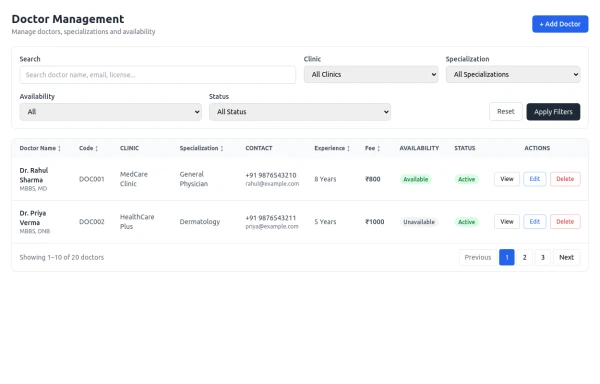600x384 pixels.
Task: Sort table by Doctor Name column
Action: pos(40,148)
